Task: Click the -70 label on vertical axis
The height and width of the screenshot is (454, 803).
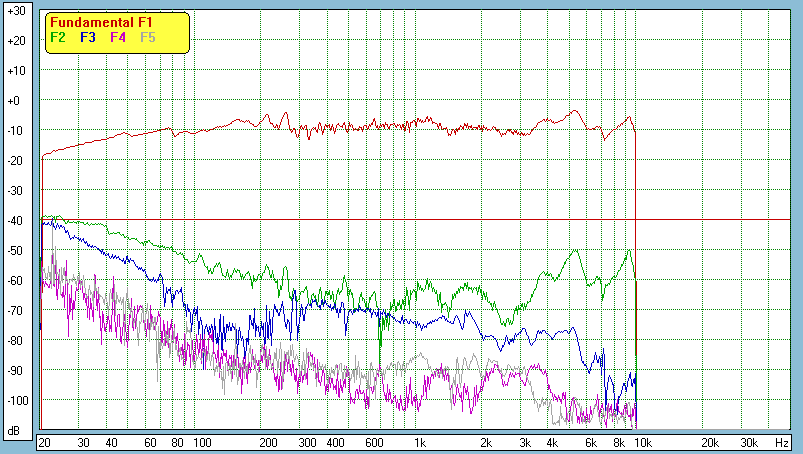Action: click(15, 311)
